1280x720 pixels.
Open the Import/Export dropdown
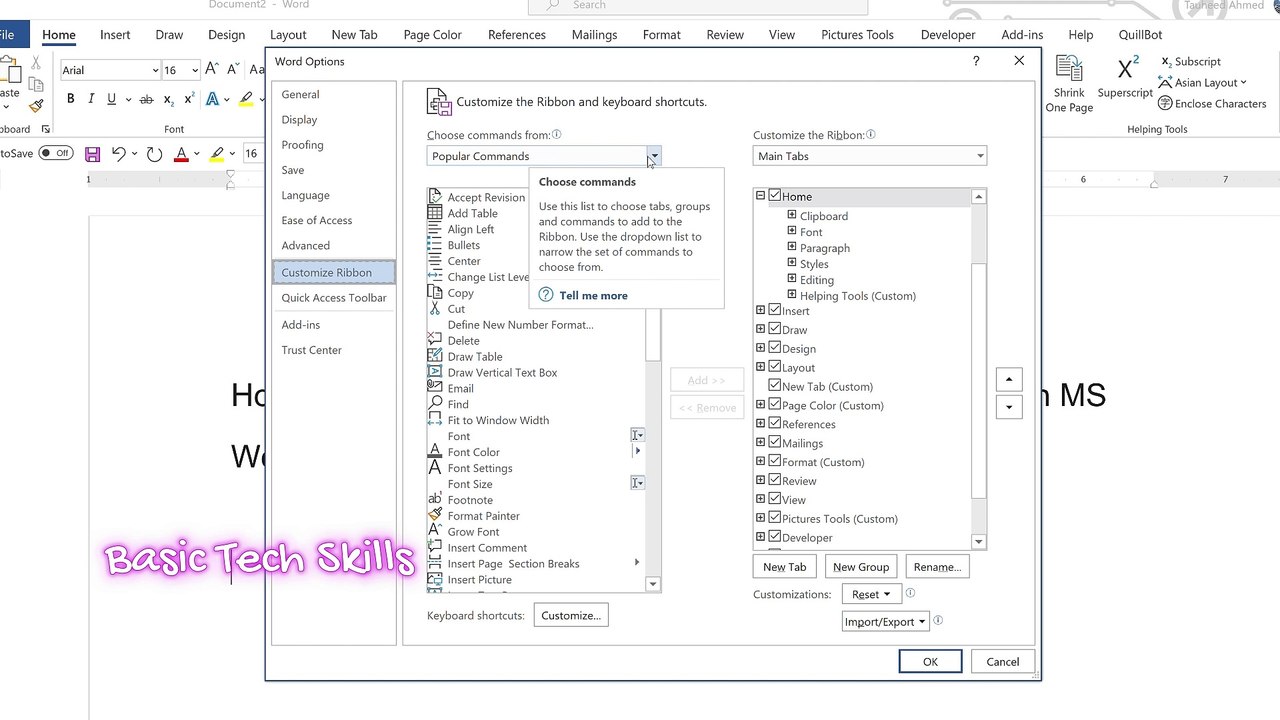(885, 622)
